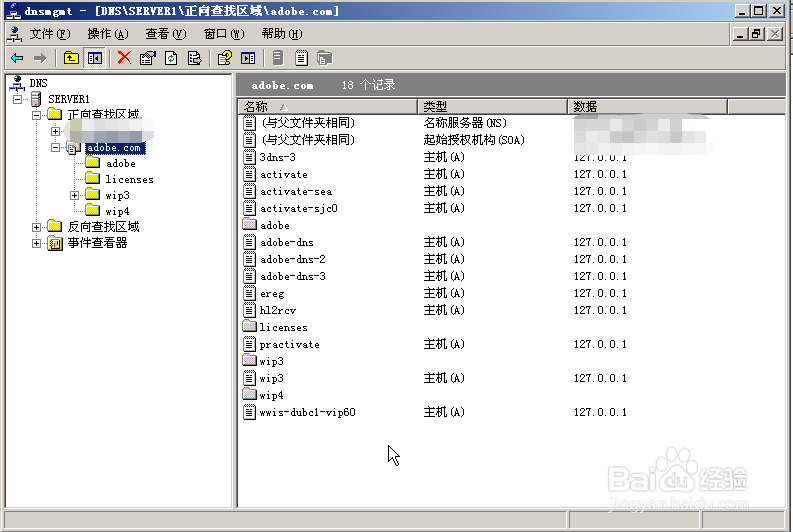793x532 pixels.
Task: Select the adobe.com zone in tree
Action: (115, 148)
